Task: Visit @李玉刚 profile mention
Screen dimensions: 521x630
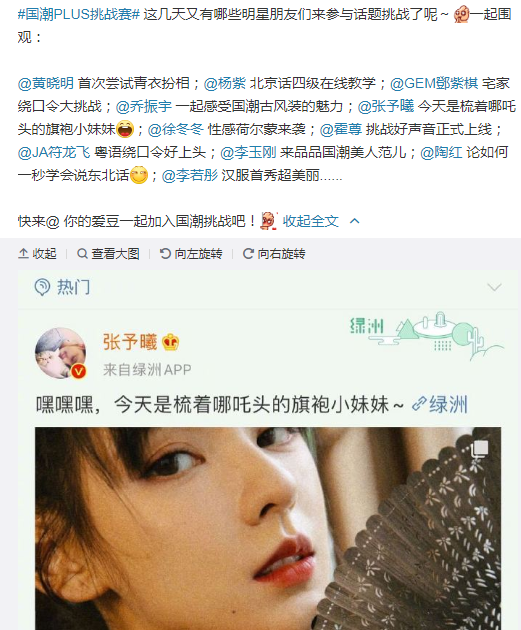Action: (x=249, y=152)
